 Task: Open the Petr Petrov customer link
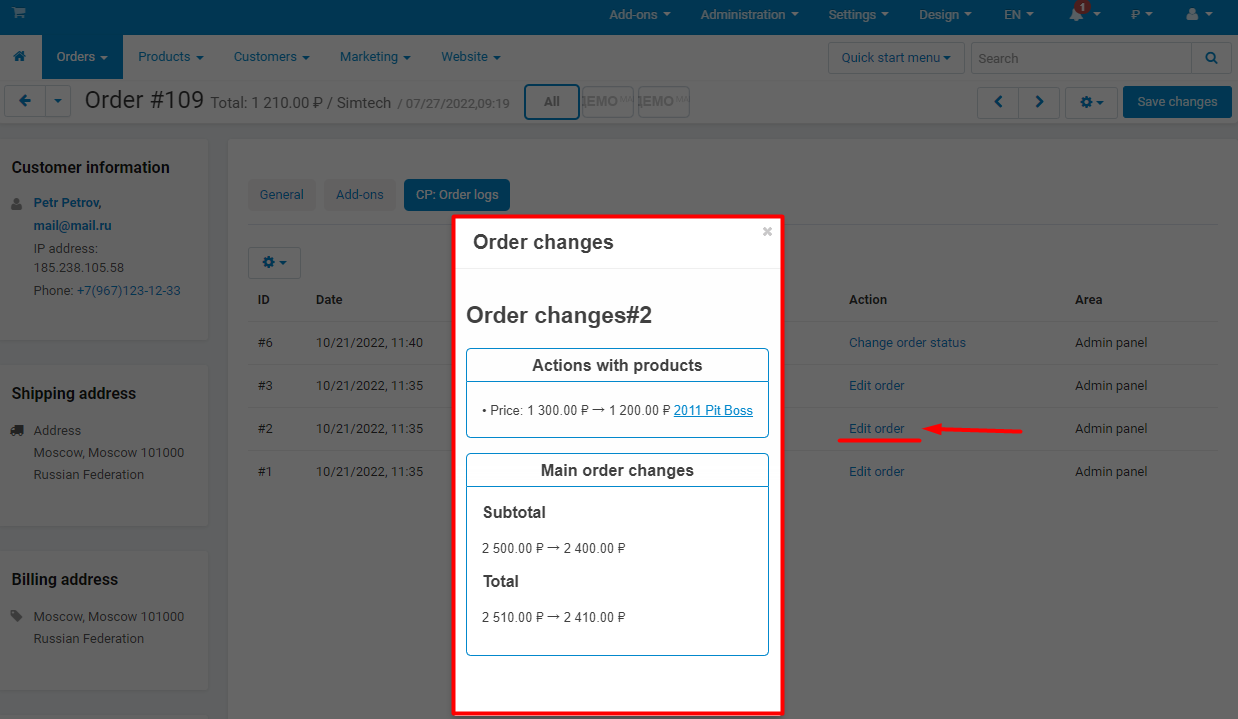(x=68, y=203)
